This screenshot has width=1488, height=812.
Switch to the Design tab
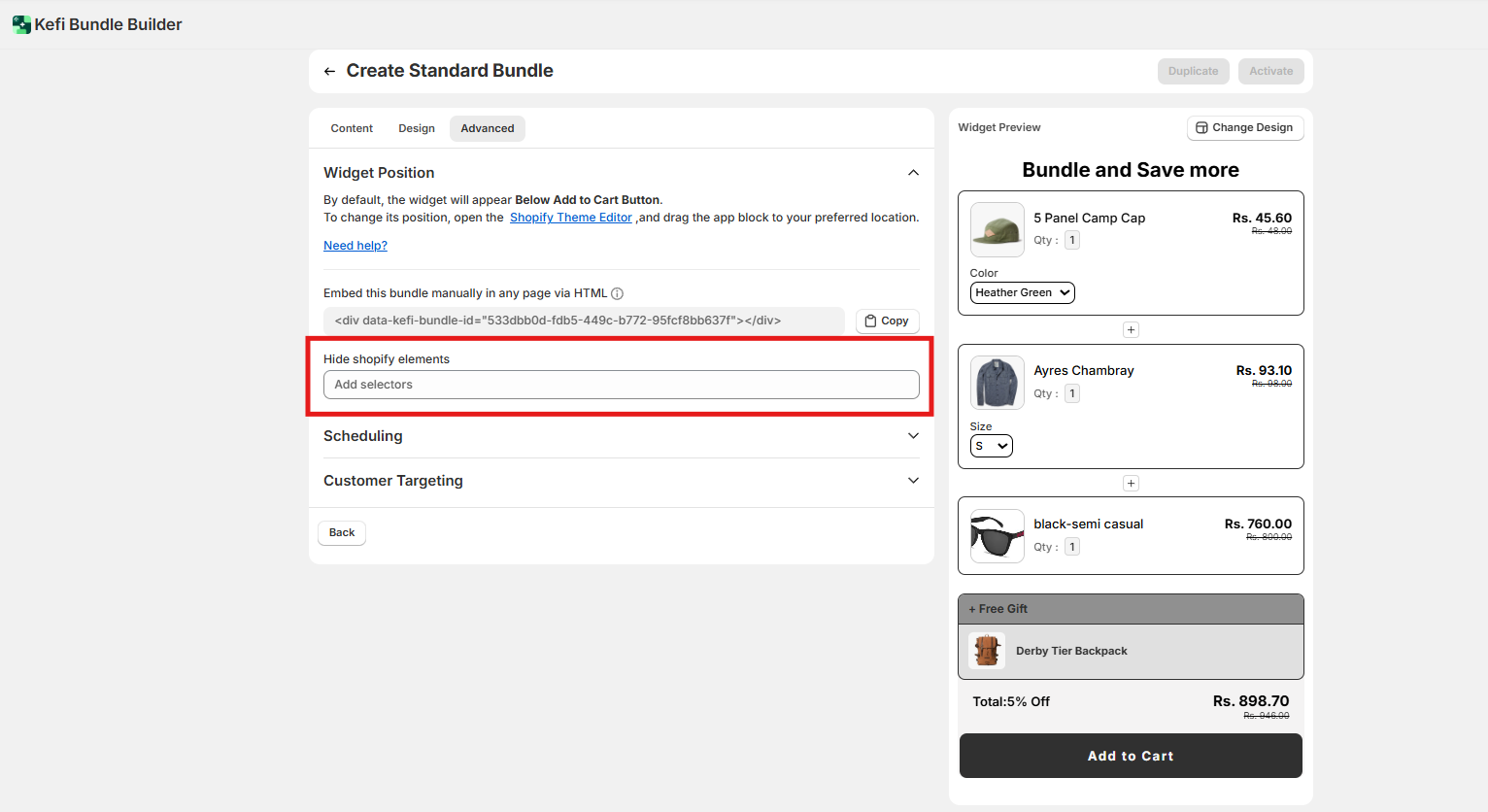(x=417, y=128)
